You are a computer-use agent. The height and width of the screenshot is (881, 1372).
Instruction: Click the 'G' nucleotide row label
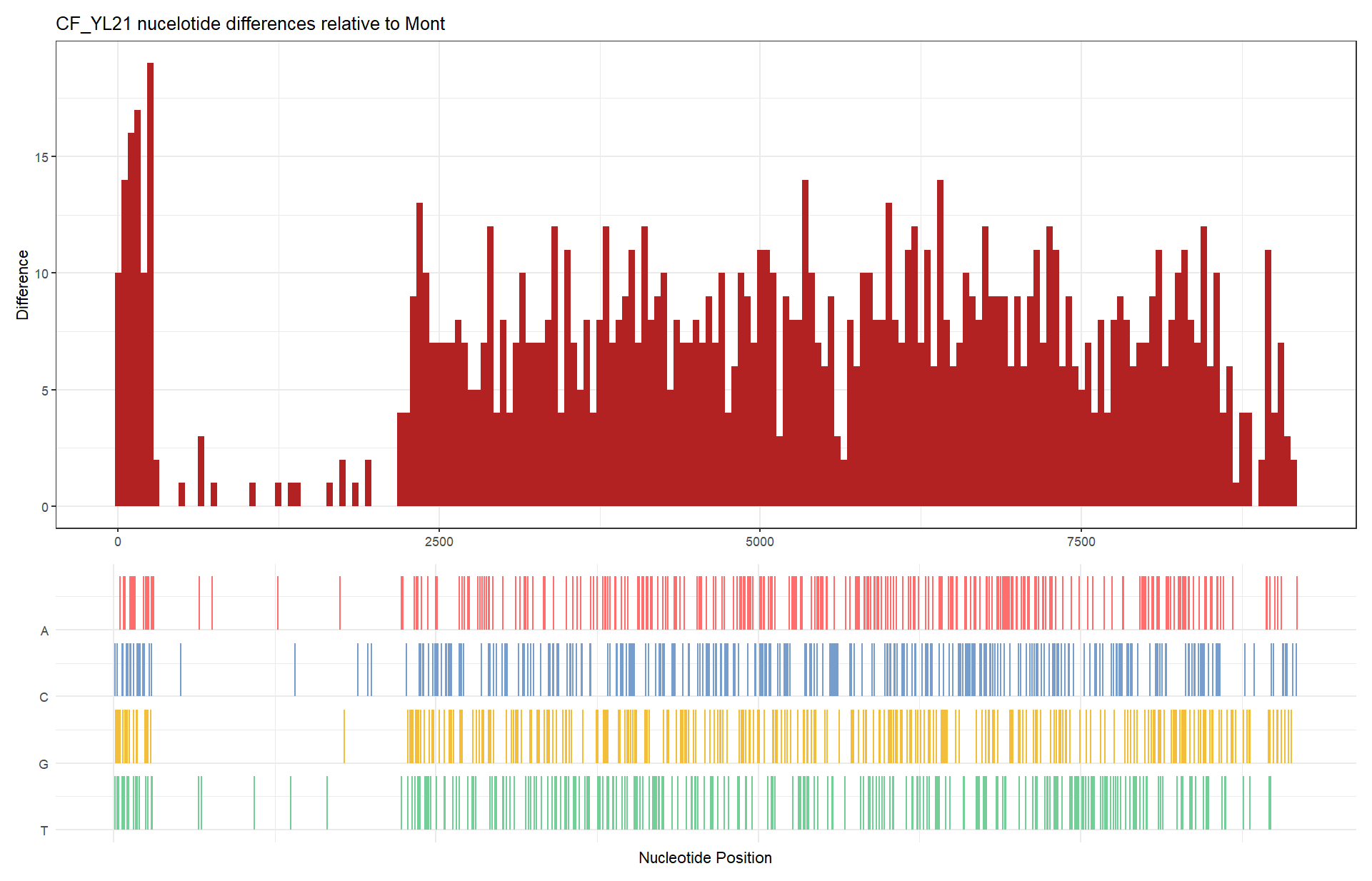[44, 765]
